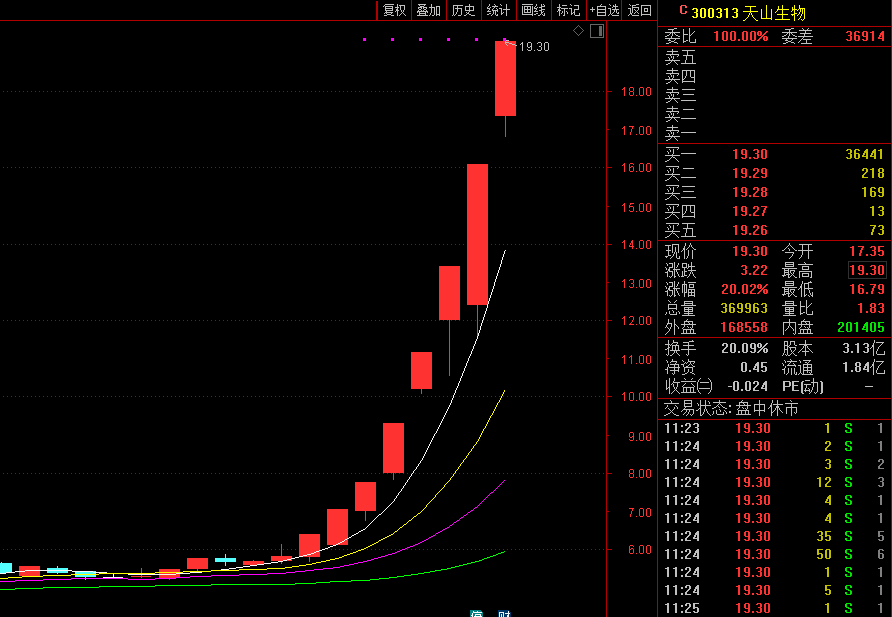Click the 总量 value 369963
Image resolution: width=892 pixels, height=617 pixels.
coord(744,308)
